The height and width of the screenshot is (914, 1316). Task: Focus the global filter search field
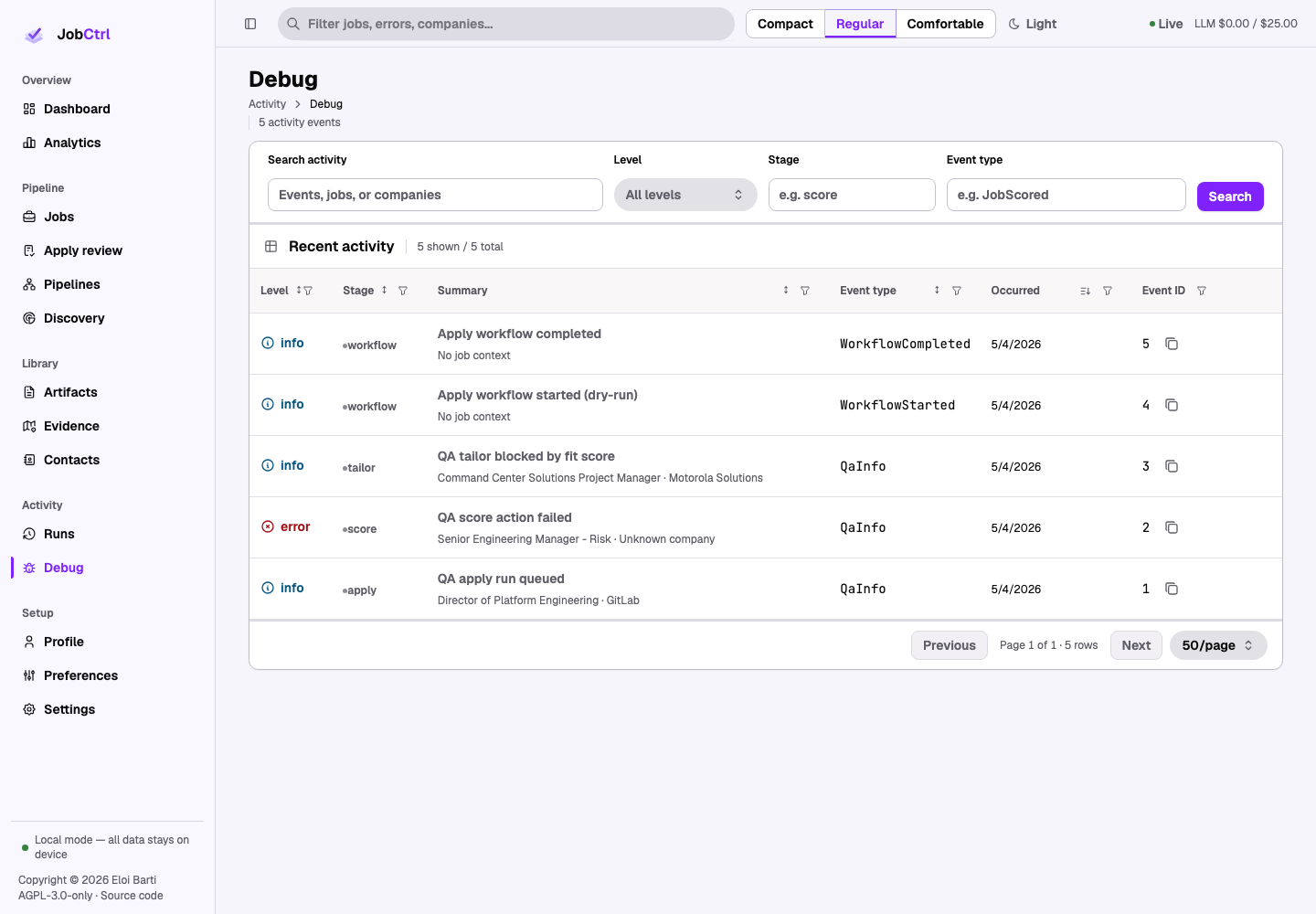506,24
